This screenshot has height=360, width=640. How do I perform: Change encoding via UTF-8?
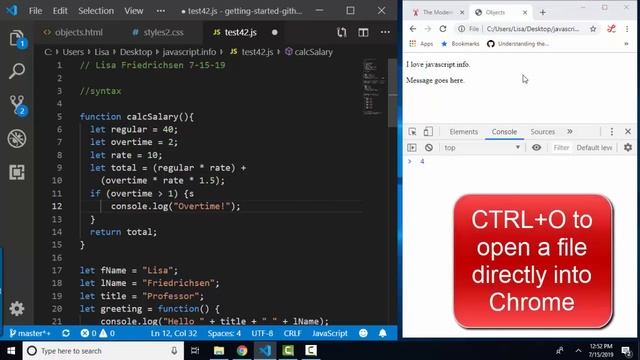pos(262,333)
